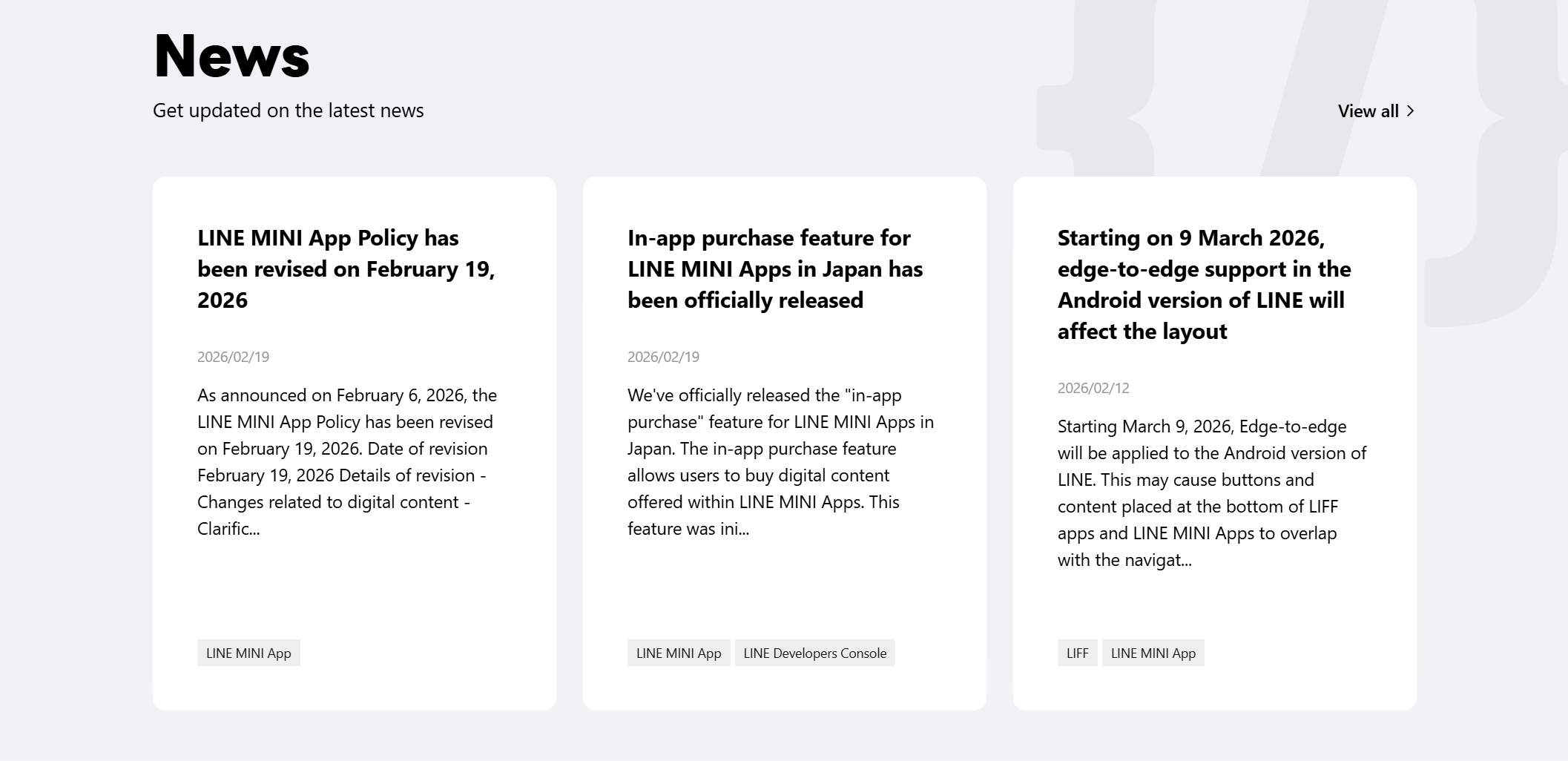Click the LINE MINI App tag on the second card
The image size is (1568, 761).
pyautogui.click(x=679, y=653)
